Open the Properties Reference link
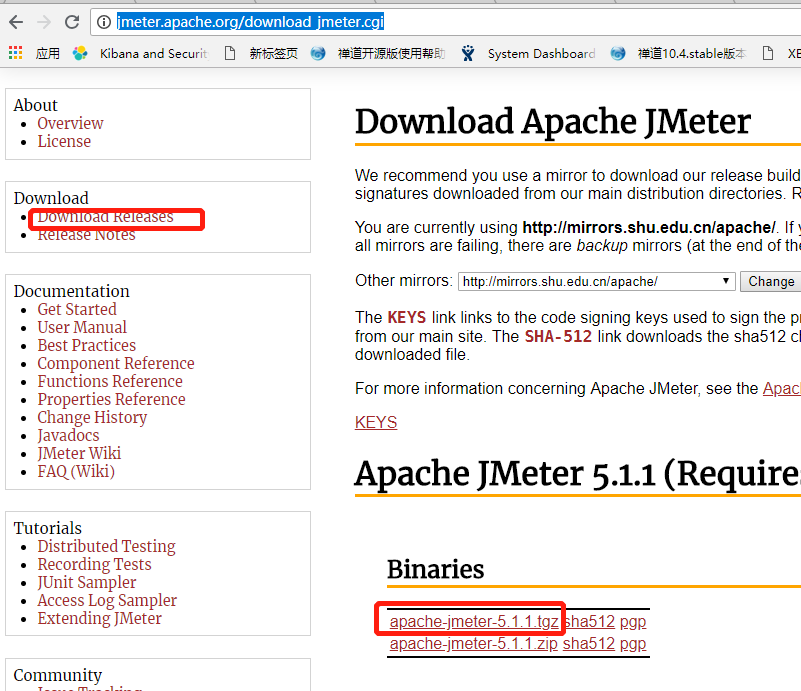The image size is (801, 691). [x=111, y=399]
